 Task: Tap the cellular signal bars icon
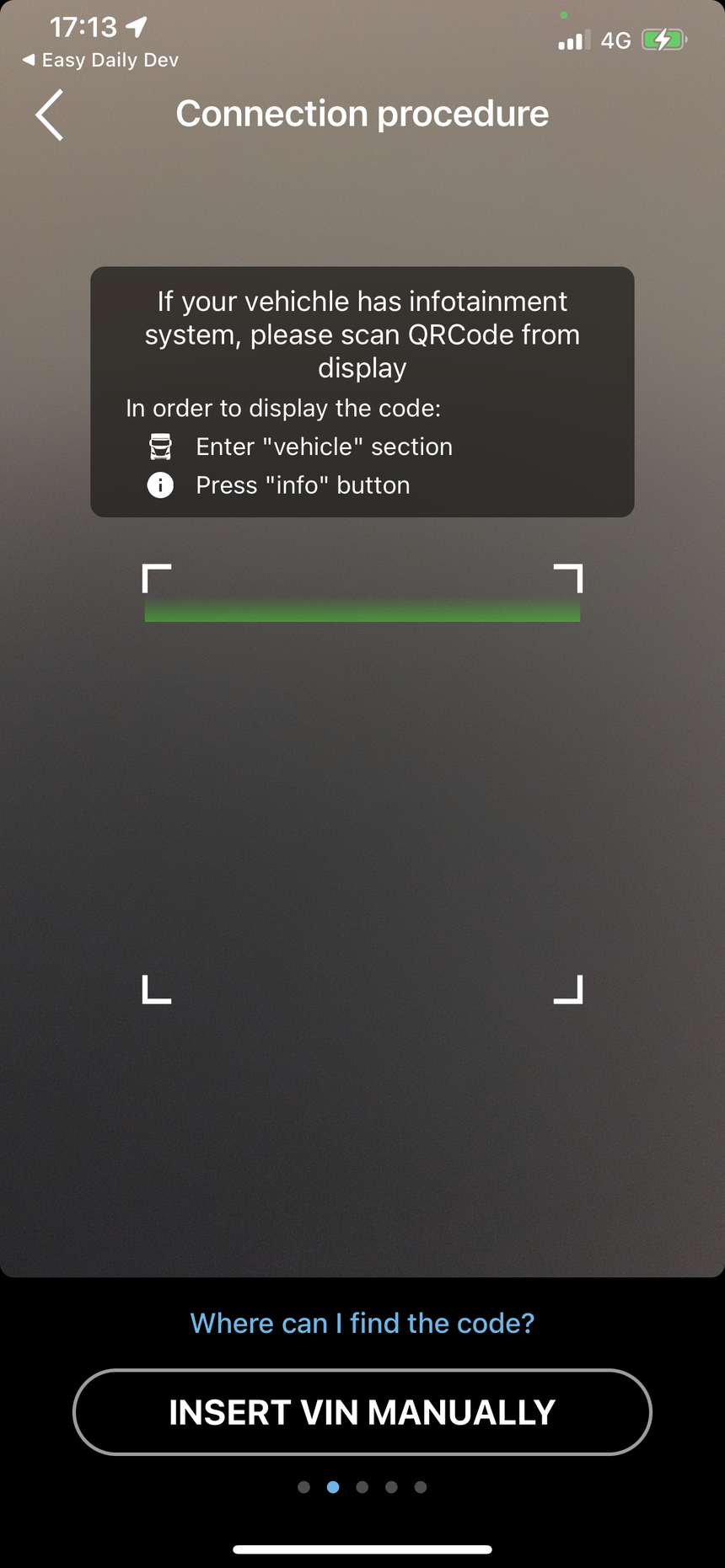[x=574, y=40]
